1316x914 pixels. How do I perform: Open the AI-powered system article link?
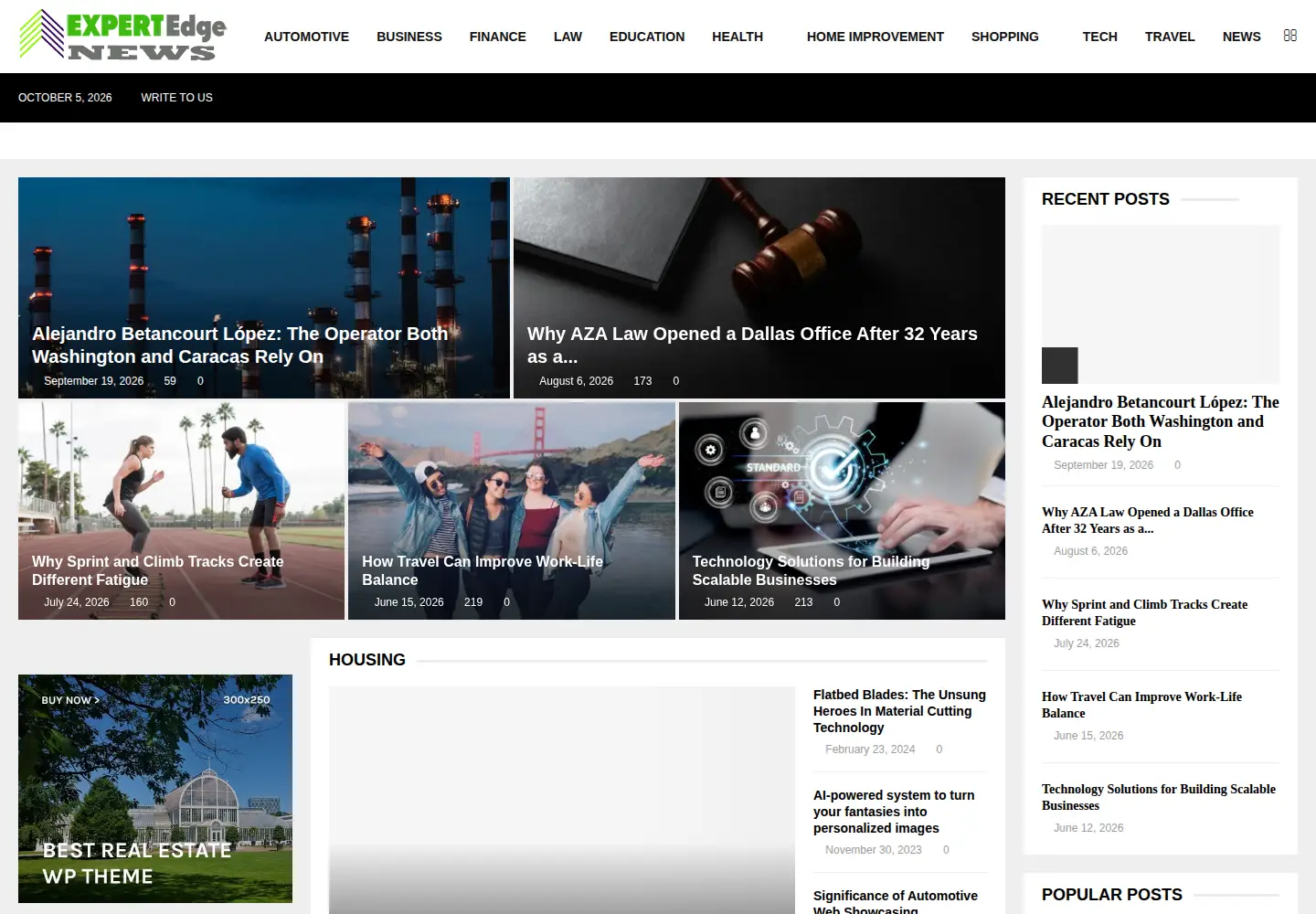tap(894, 812)
